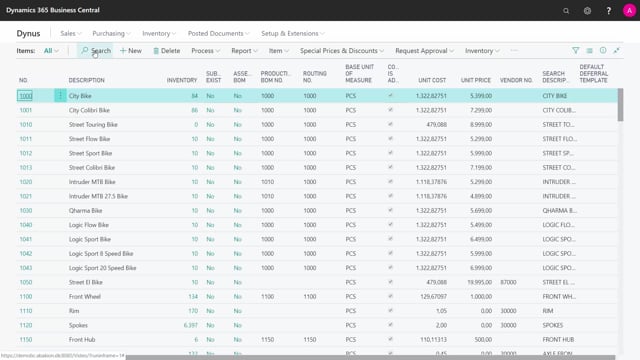
Task: Go to Dynus company home
Action: pyautogui.click(x=28, y=33)
